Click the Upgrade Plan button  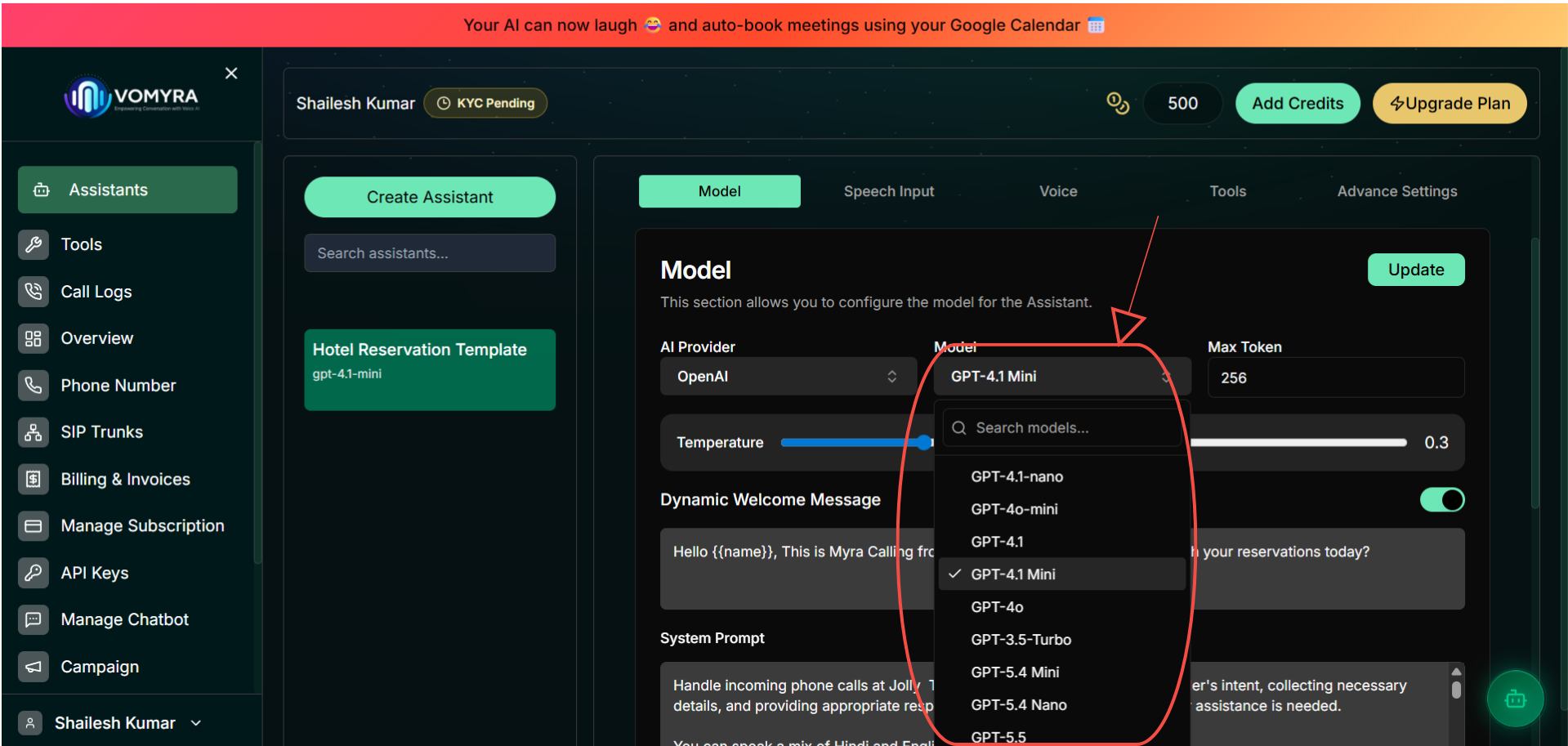click(x=1450, y=104)
